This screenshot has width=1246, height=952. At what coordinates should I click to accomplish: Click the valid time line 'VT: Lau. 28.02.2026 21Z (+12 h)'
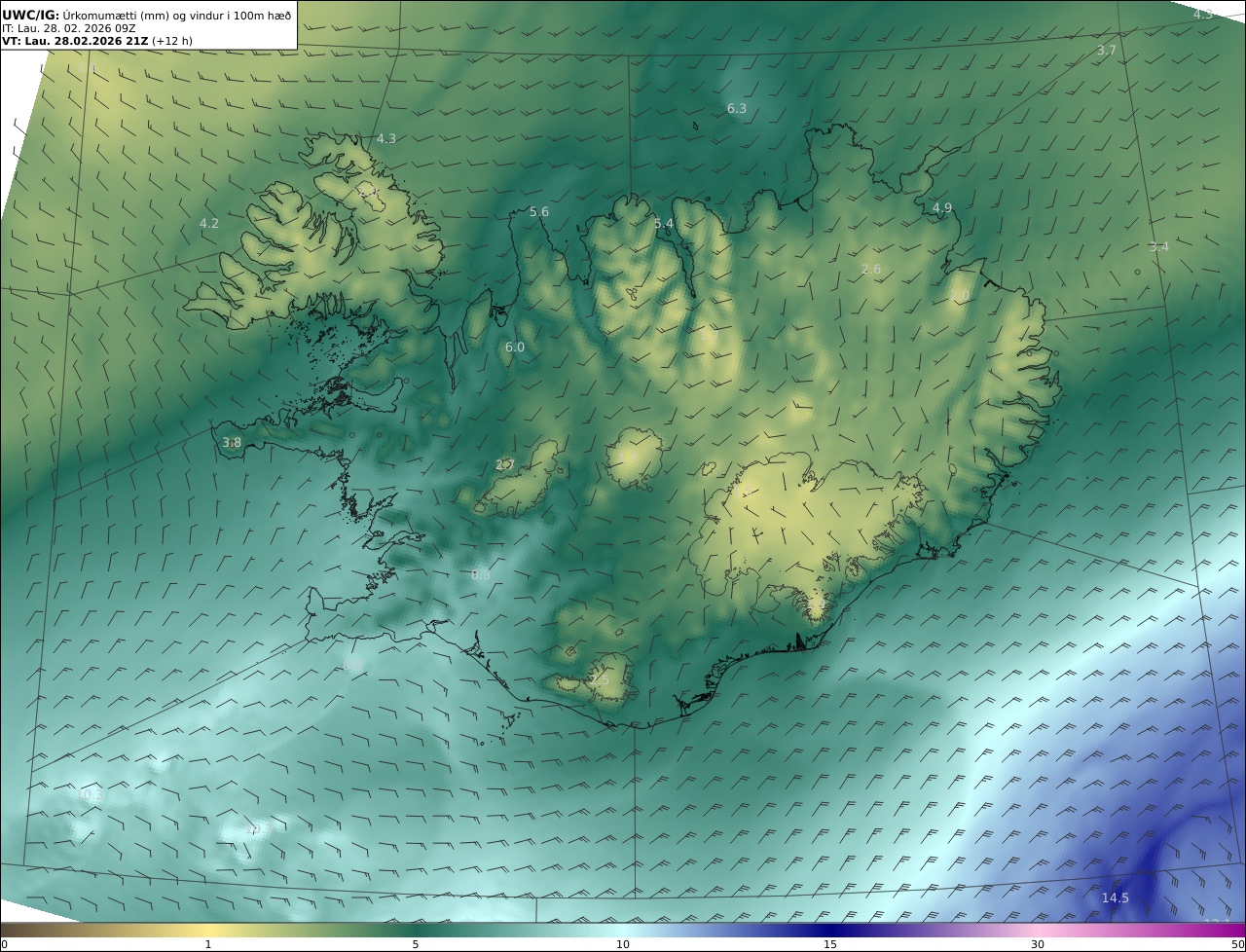tap(97, 42)
